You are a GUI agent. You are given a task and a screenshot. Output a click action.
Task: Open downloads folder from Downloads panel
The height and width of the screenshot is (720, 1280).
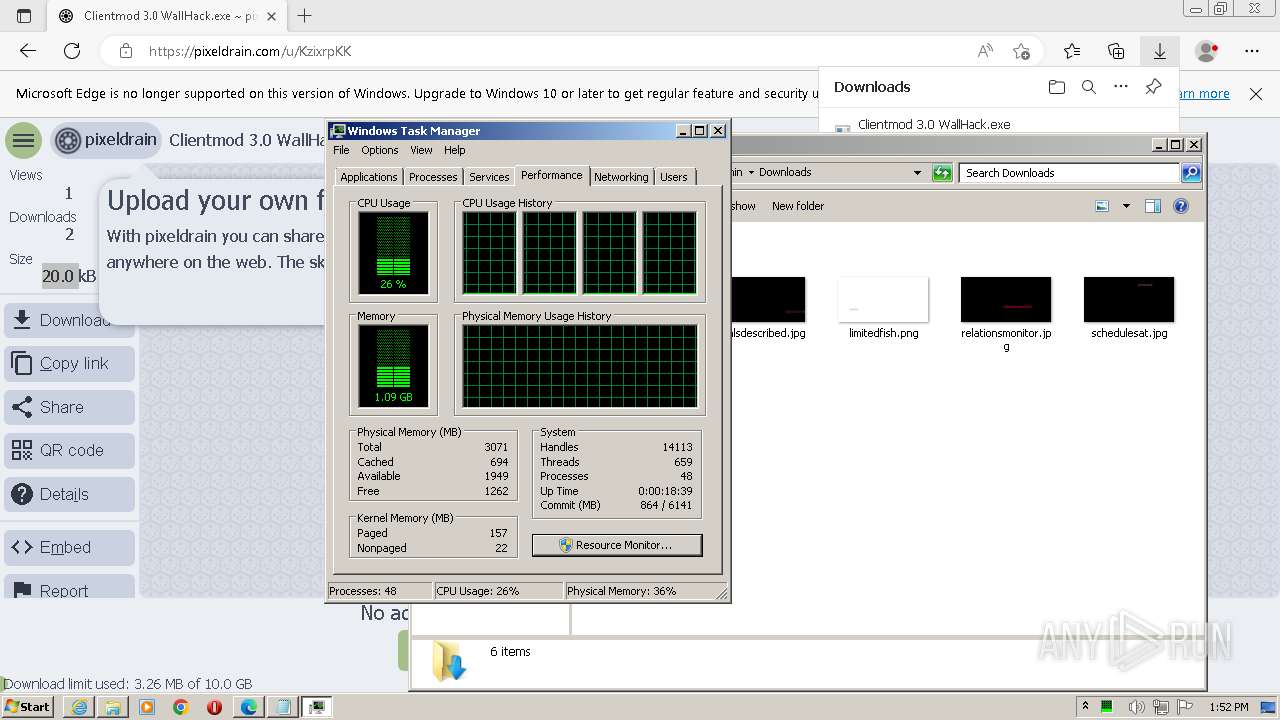tap(1057, 87)
